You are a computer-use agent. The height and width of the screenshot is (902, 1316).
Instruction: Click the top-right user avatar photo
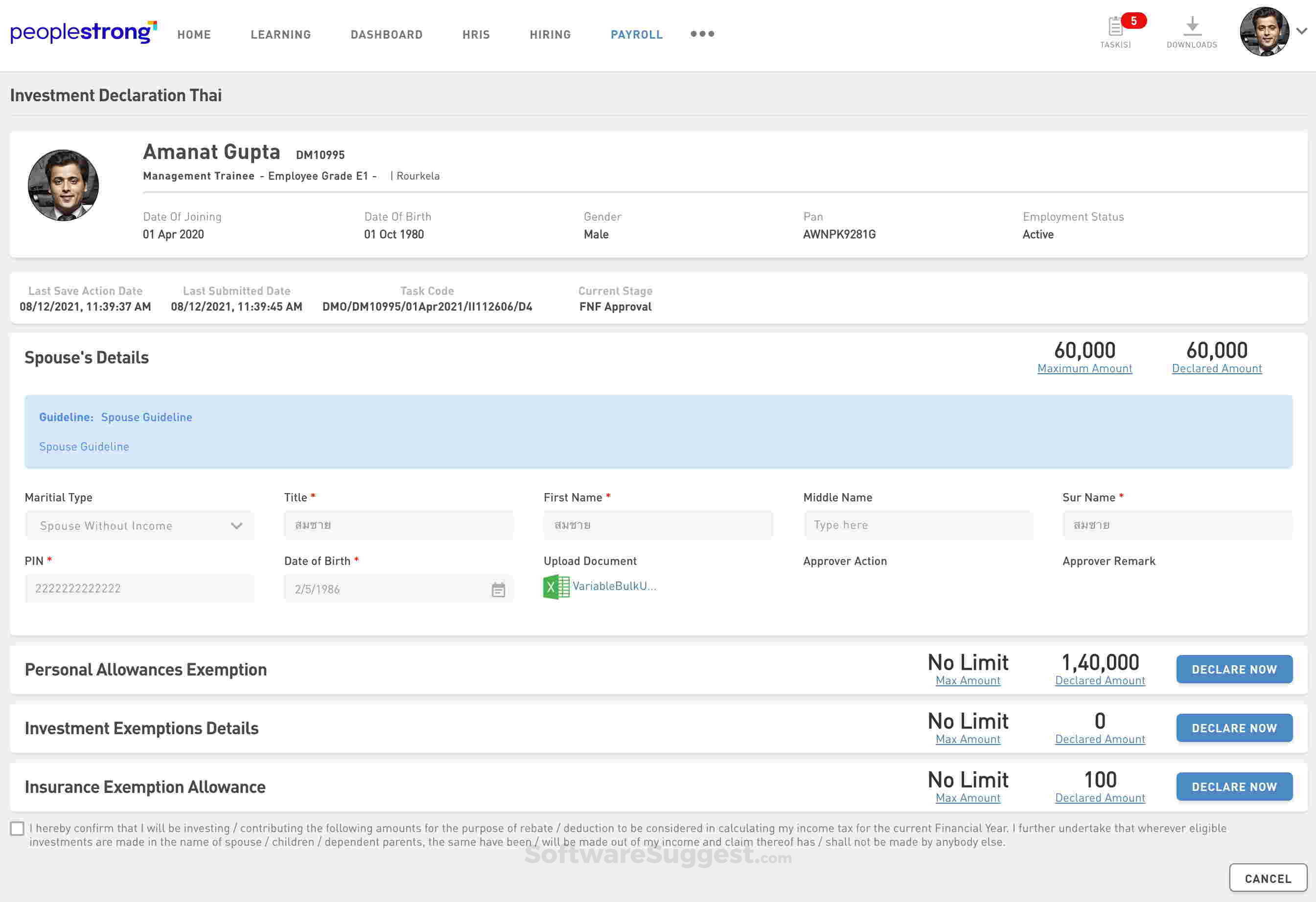(x=1264, y=32)
